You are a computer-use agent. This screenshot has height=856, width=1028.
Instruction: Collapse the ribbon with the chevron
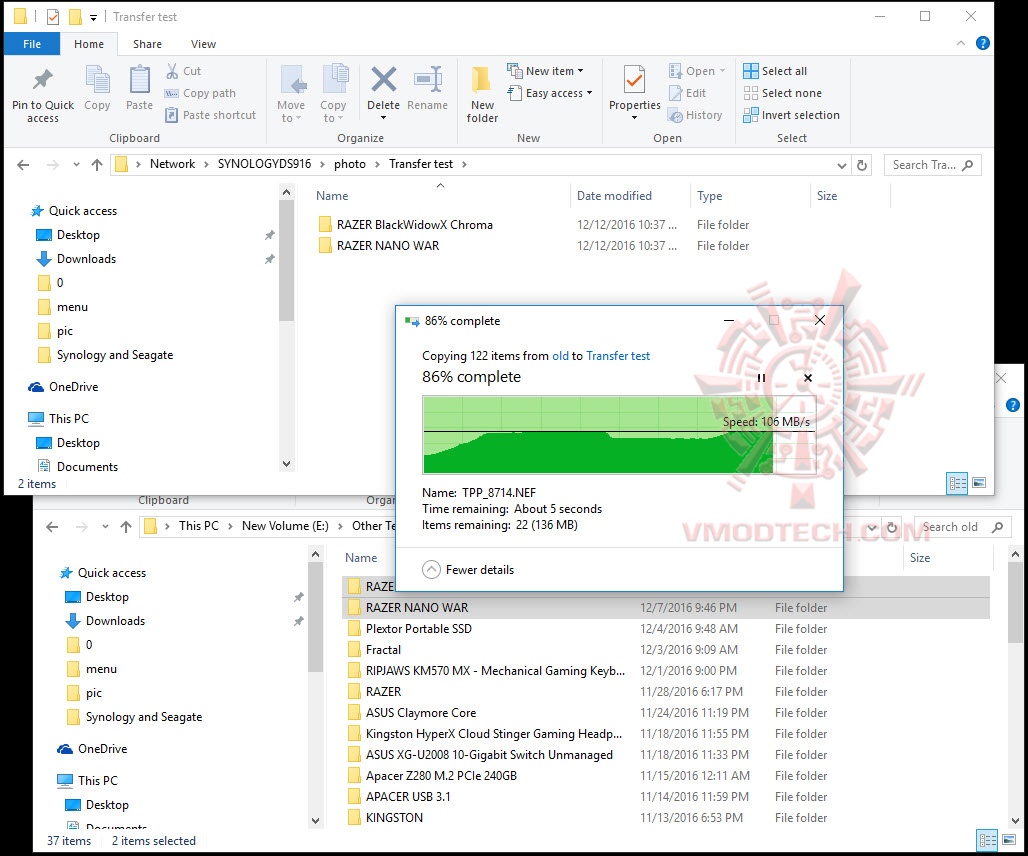click(x=960, y=43)
